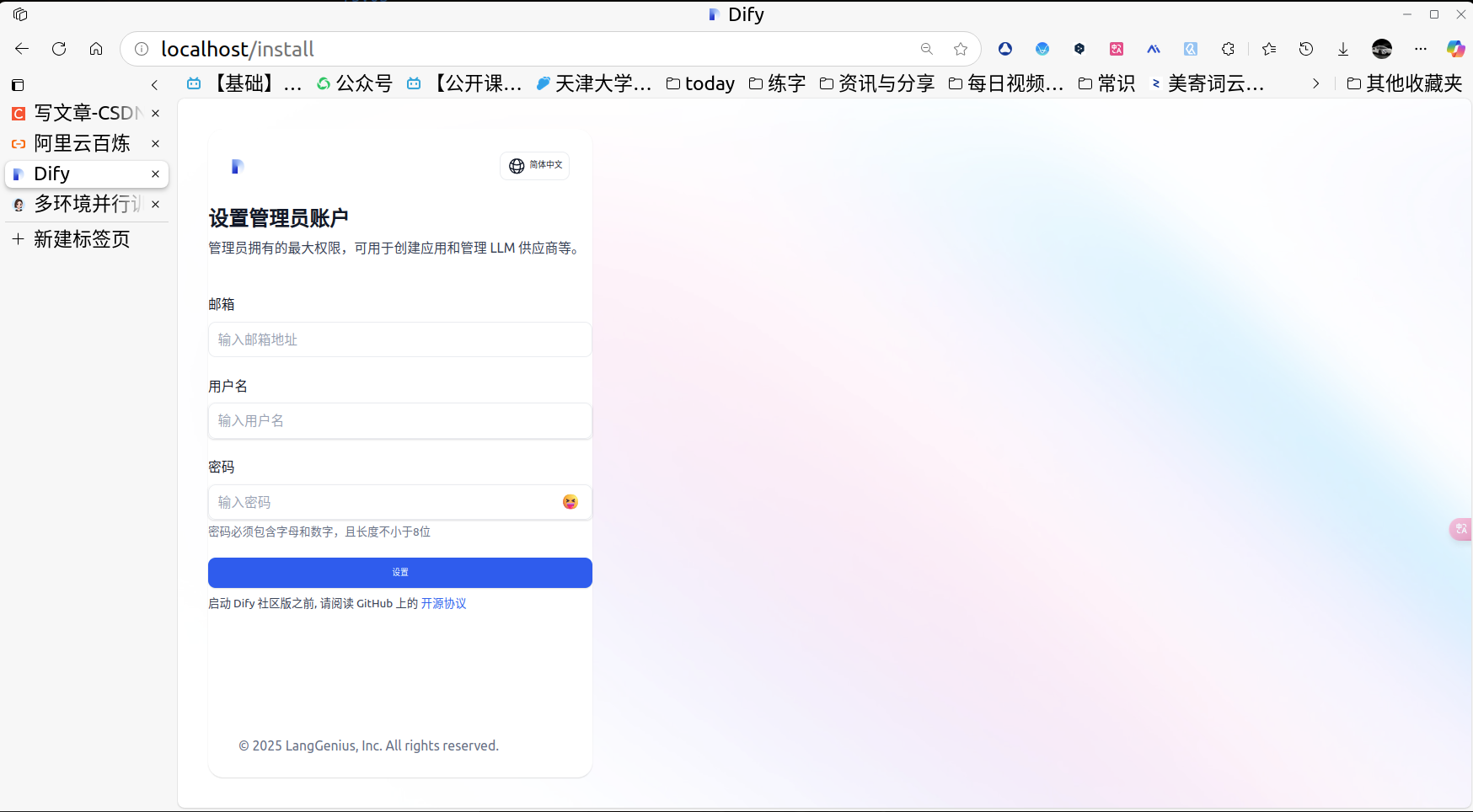The image size is (1473, 812).
Task: Open browser history clock icon
Action: [x=1306, y=49]
